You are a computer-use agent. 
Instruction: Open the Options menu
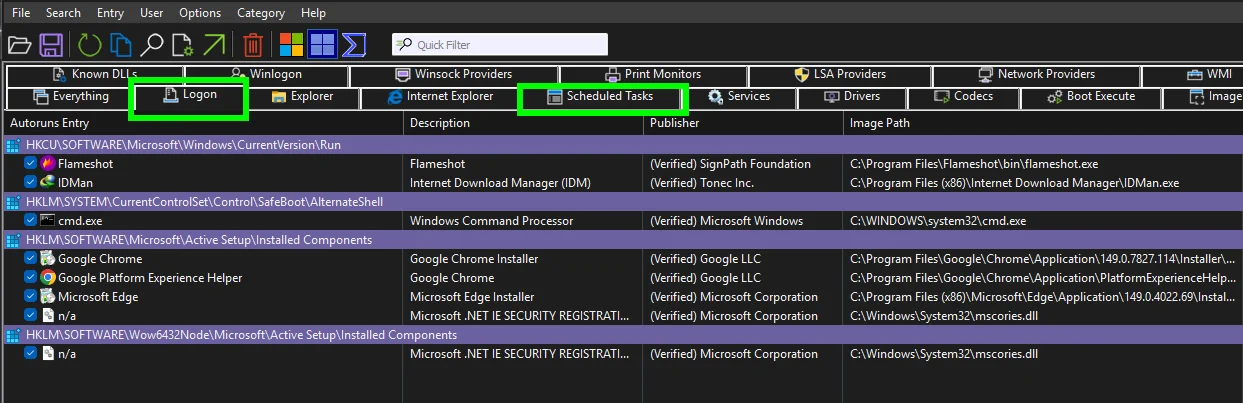click(x=200, y=13)
